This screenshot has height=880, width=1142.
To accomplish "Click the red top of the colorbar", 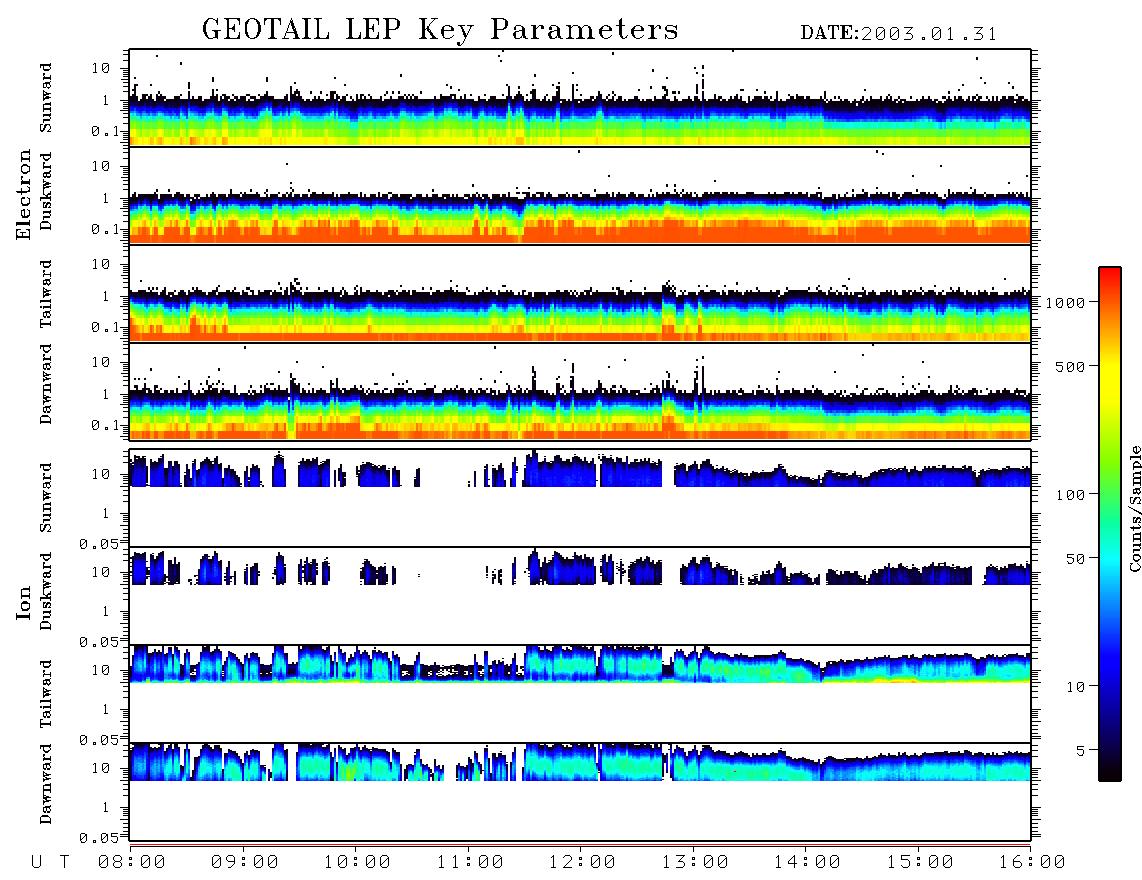I will pyautogui.click(x=1110, y=277).
